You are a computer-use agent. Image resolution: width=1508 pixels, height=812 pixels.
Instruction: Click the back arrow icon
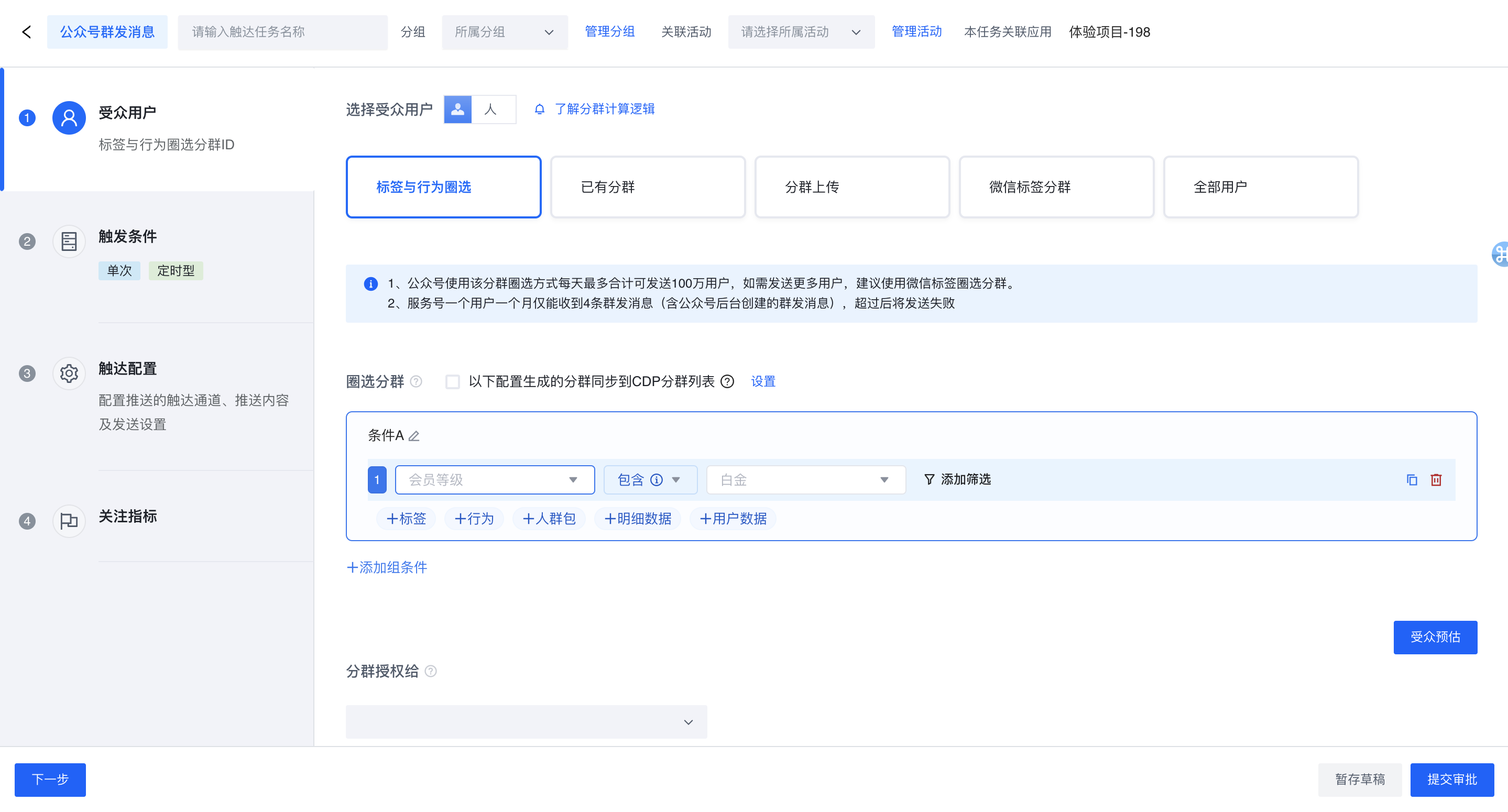(26, 32)
